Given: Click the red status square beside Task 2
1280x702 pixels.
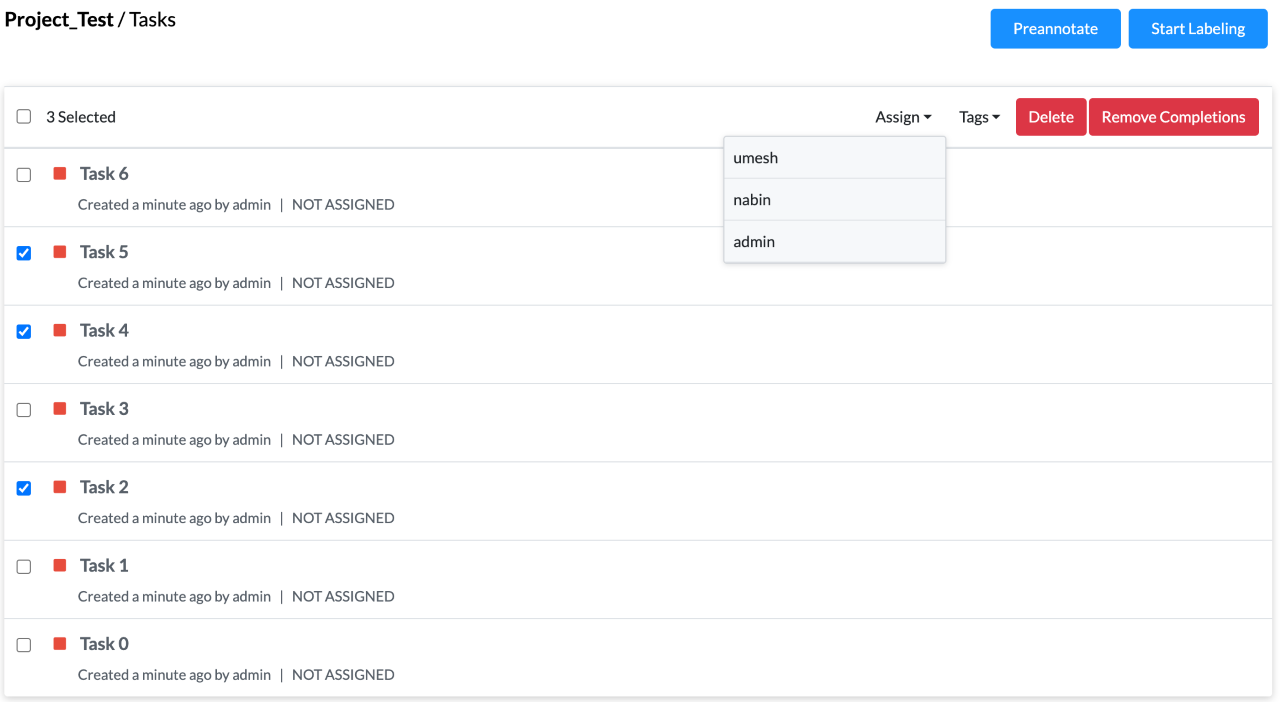Looking at the screenshot, I should [x=60, y=486].
